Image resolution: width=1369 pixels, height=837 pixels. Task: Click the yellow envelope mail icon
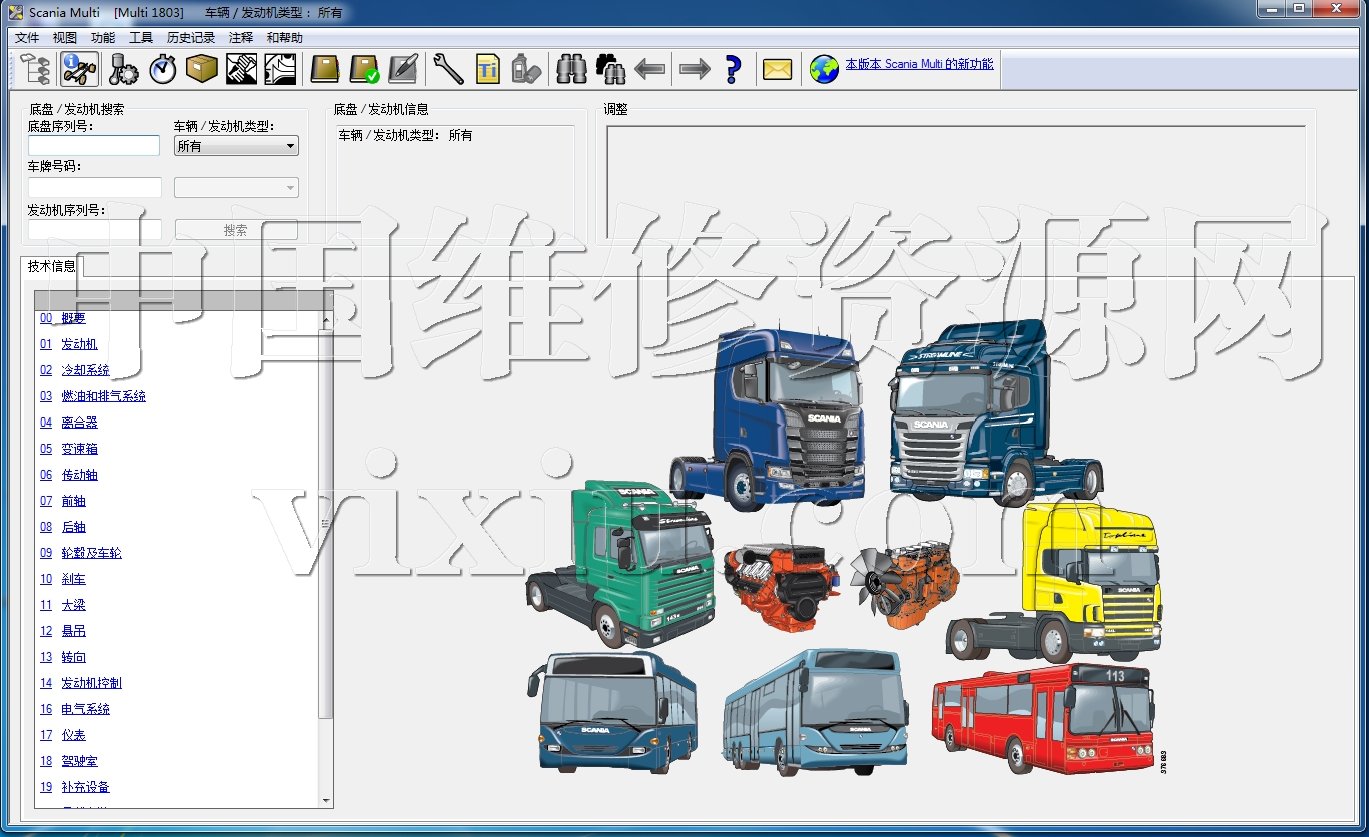(777, 69)
